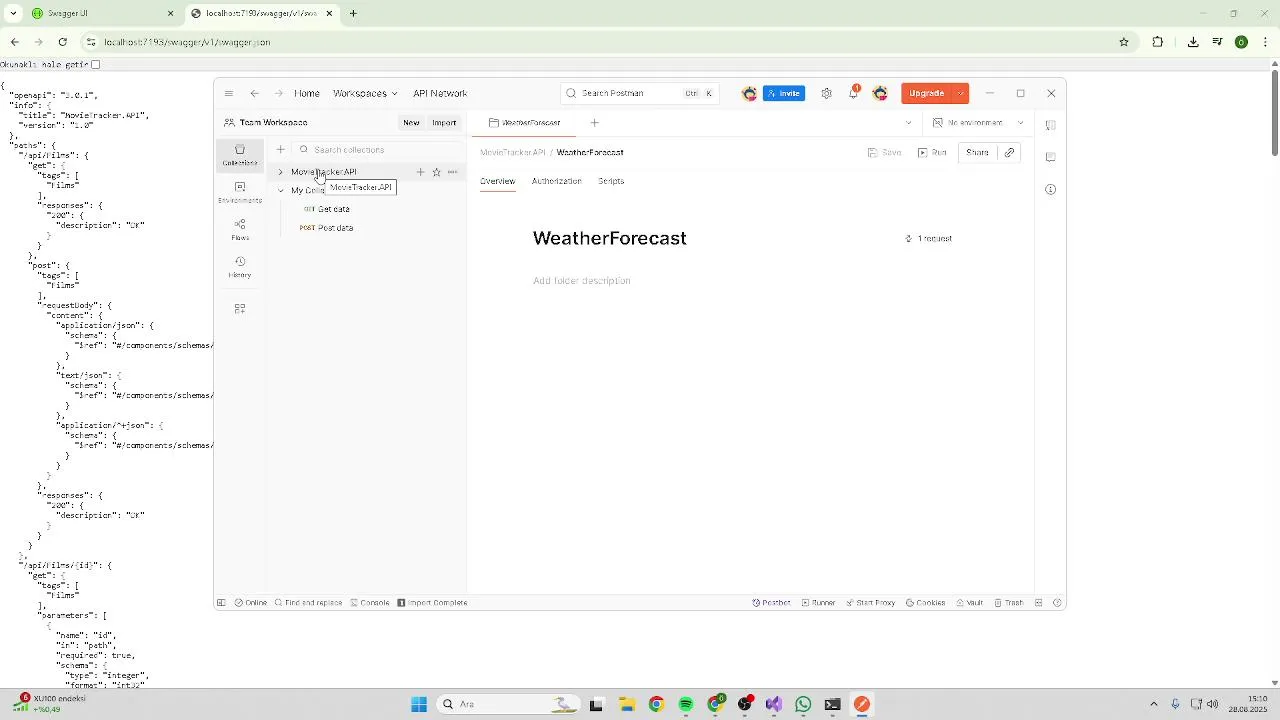Open History in Postman sidebar
Screen dimensions: 1280x720
[239, 267]
